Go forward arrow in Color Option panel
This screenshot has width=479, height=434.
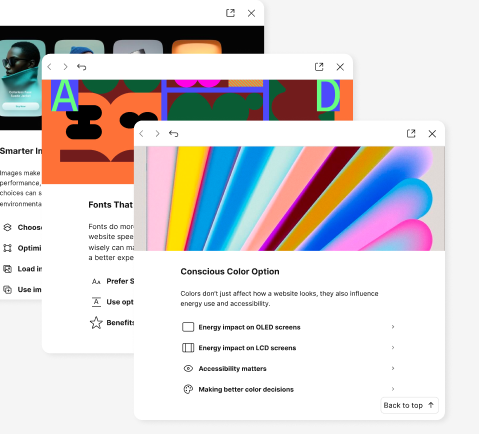157,134
